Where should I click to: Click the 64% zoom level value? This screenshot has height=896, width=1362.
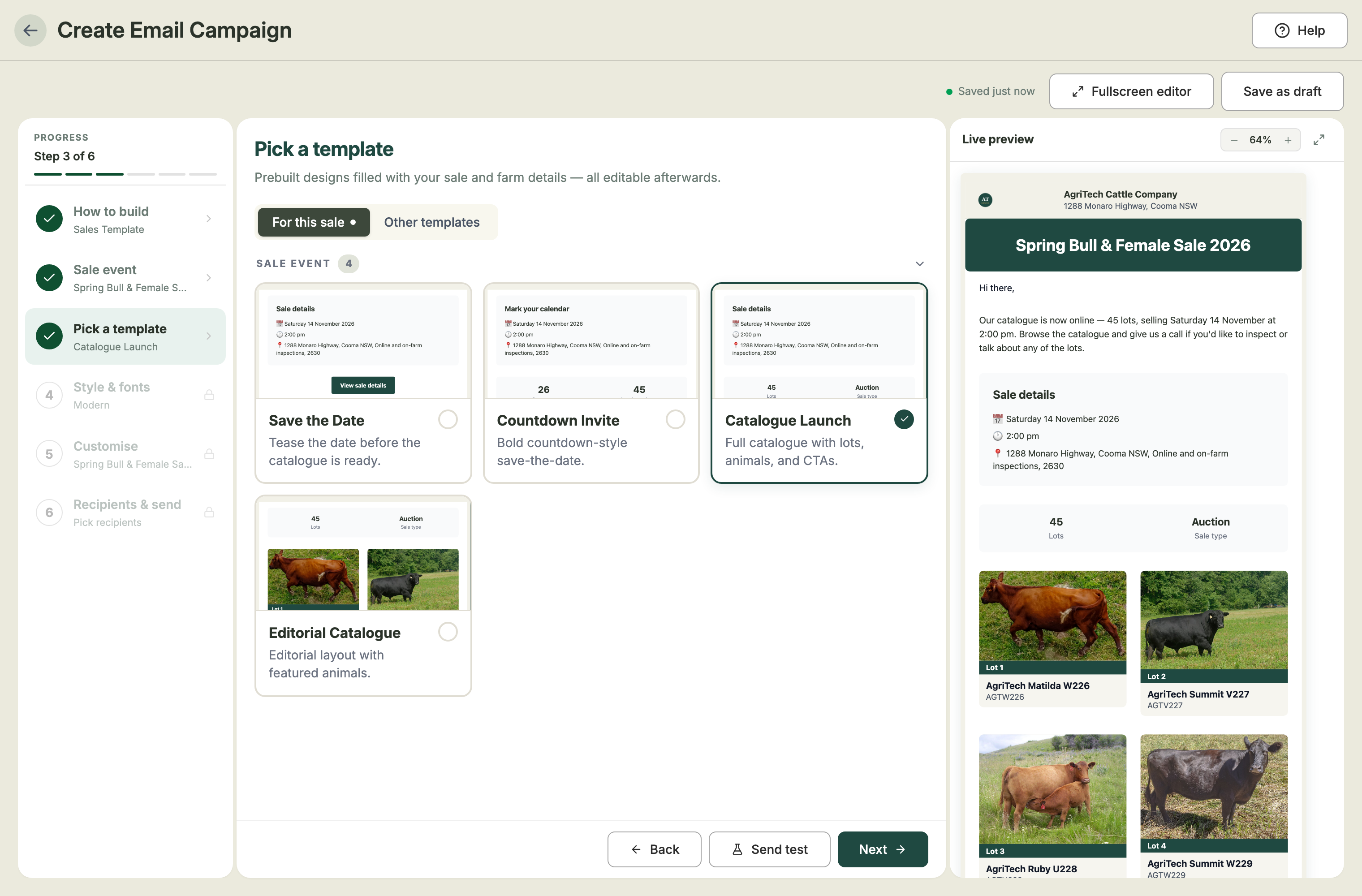coord(1260,140)
